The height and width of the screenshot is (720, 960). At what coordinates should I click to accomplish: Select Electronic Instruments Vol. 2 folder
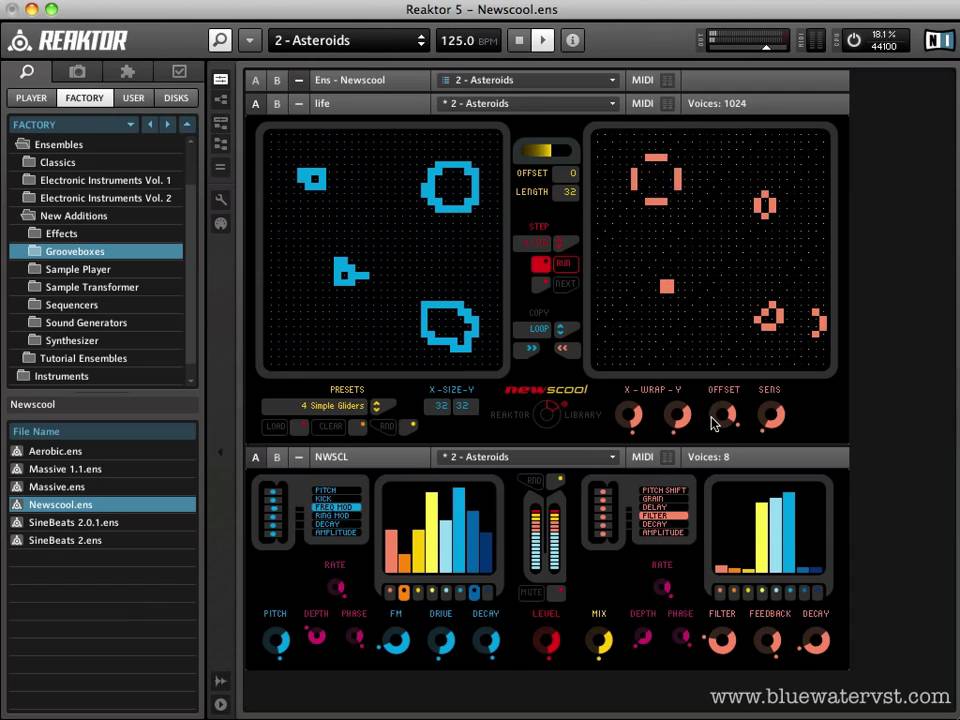pyautogui.click(x=105, y=198)
